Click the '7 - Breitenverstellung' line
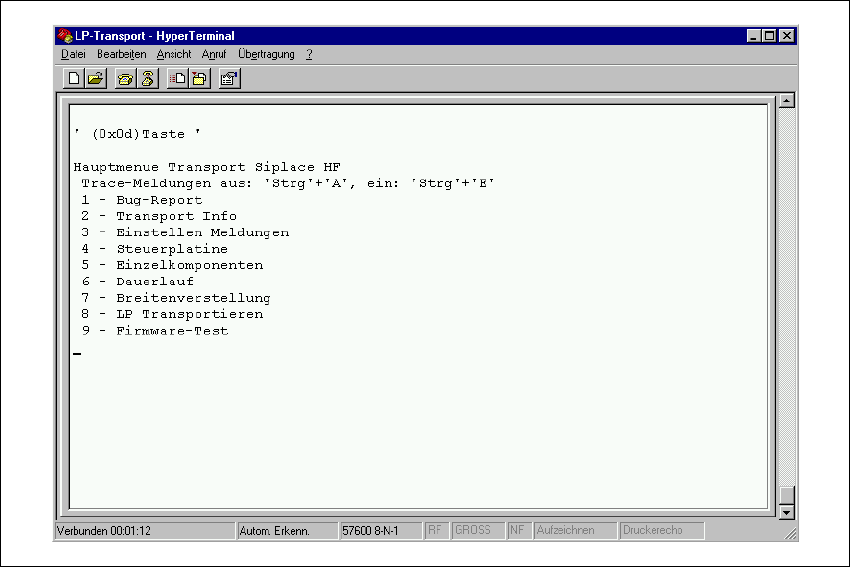Viewport: 850px width, 567px height. 176,298
